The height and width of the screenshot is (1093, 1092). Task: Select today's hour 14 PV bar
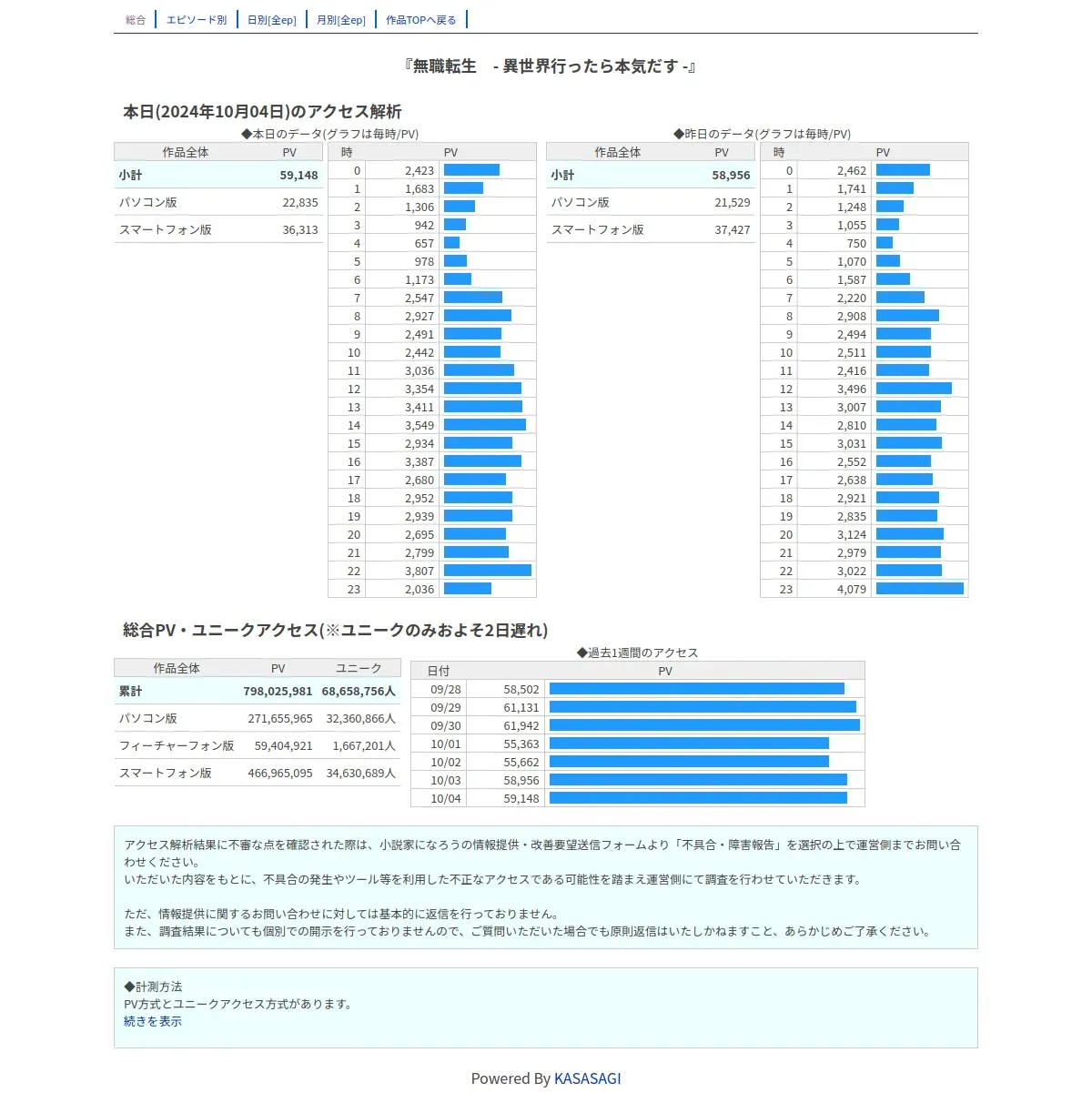[x=485, y=425]
